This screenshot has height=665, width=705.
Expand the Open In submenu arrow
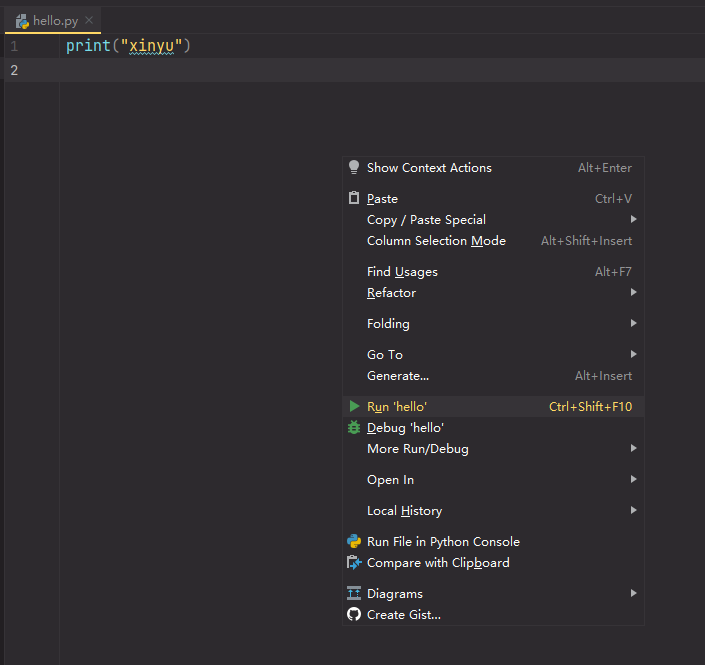click(634, 479)
